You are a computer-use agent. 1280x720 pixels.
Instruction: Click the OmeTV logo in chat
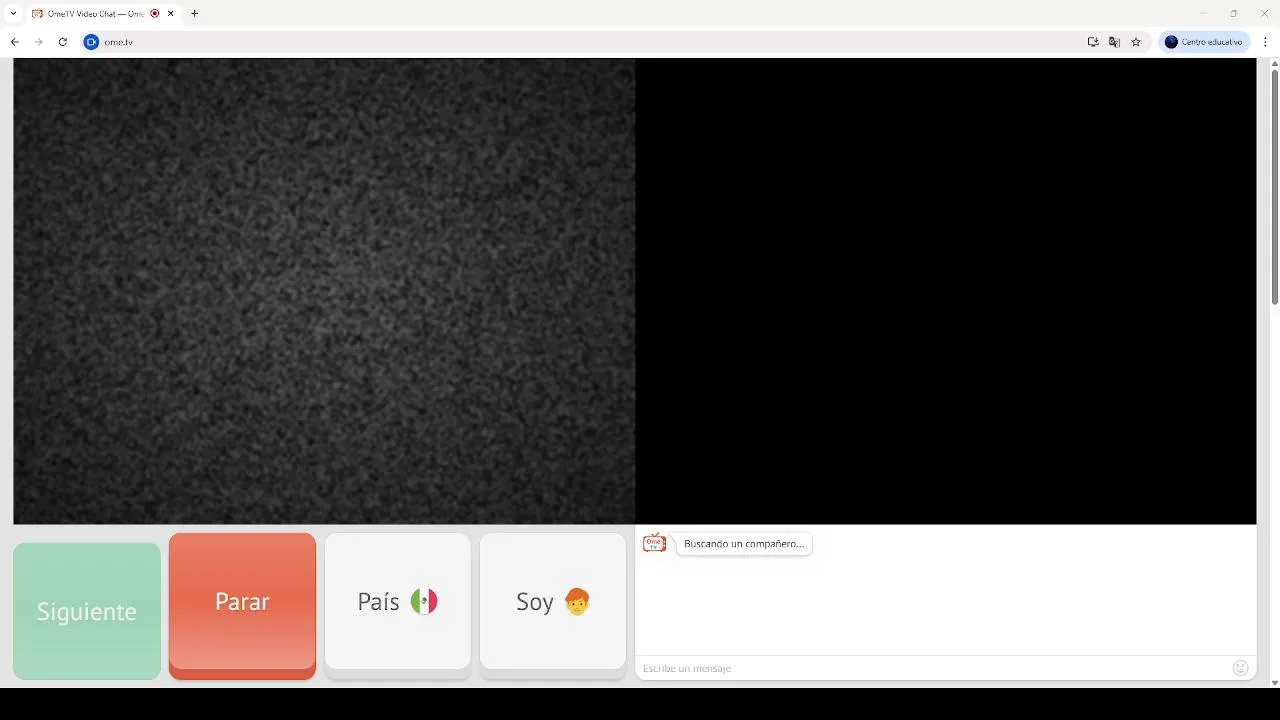click(654, 543)
